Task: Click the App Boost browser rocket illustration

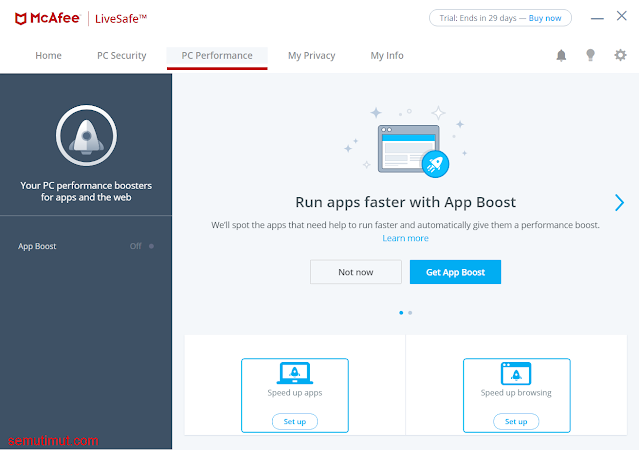Action: [413, 151]
